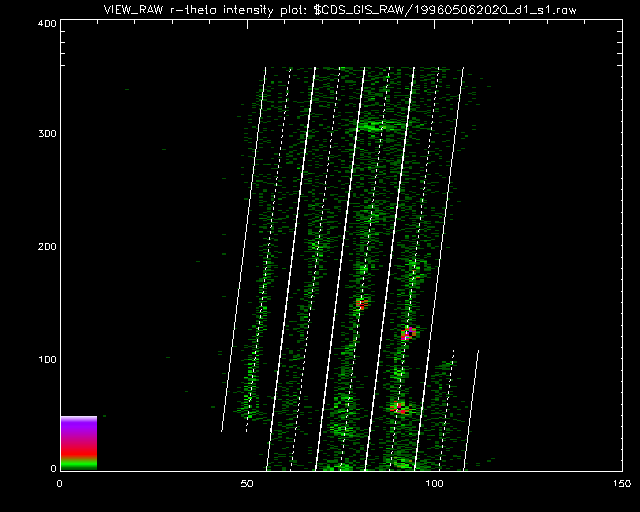Screen dimensions: 640x512
Task: Click x-axis label 50
Action: [247, 484]
